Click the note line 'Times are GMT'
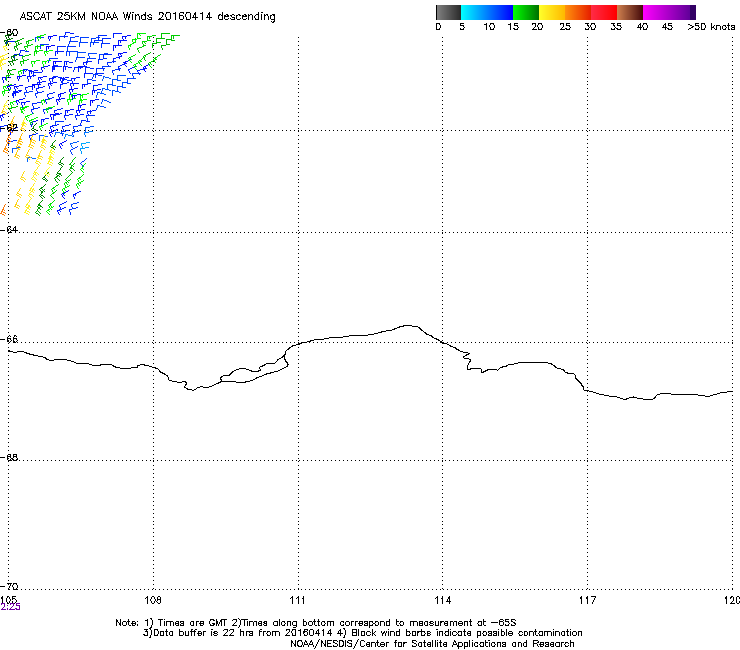Image resolution: width=740 pixels, height=650 pixels. tap(193, 623)
